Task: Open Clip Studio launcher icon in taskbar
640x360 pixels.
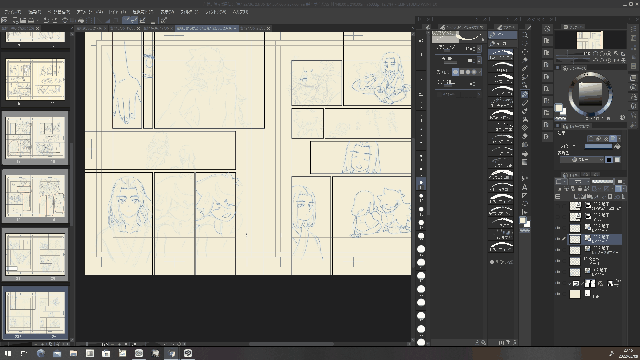Action: 188,353
